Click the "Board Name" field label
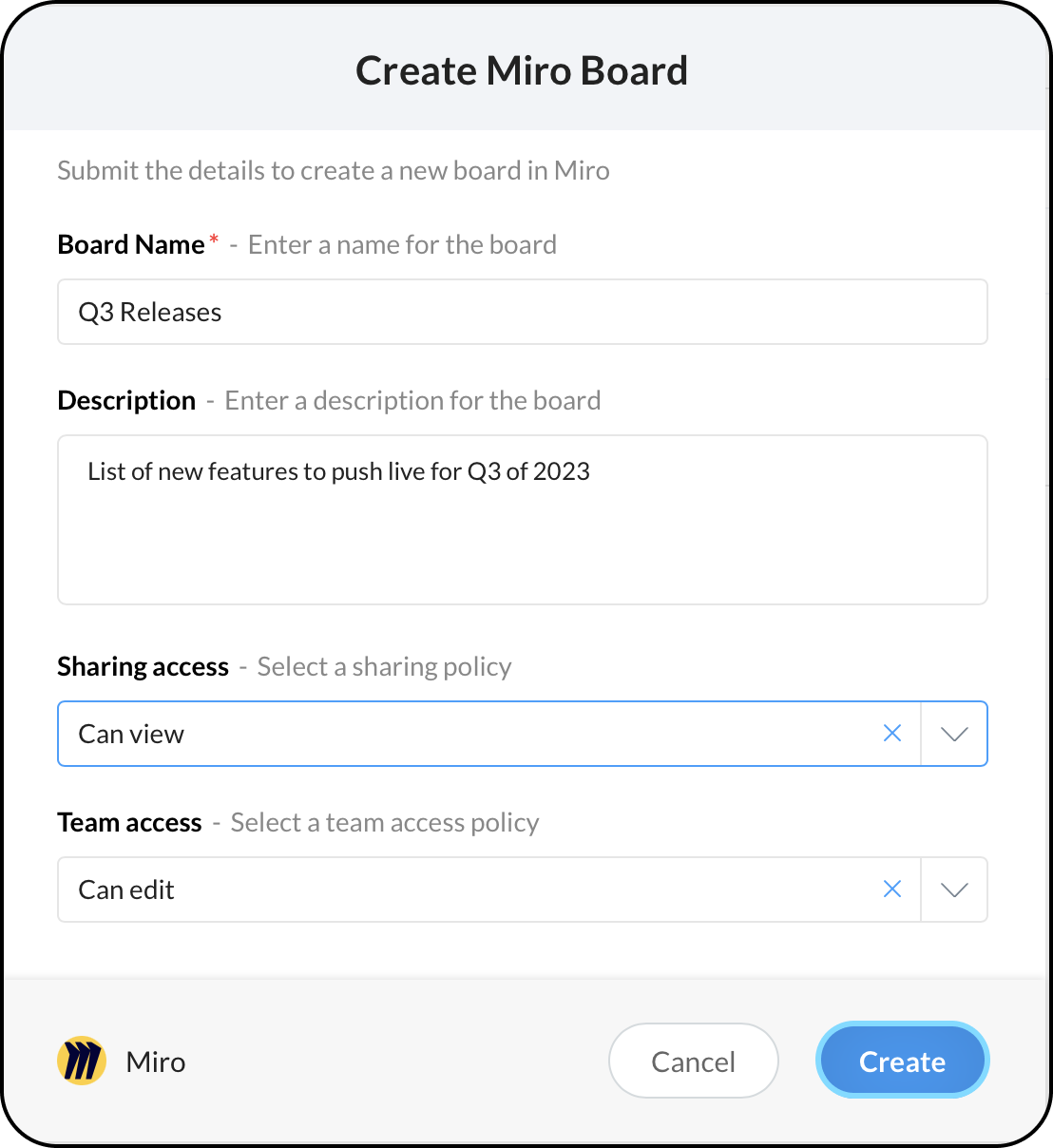Image resolution: width=1053 pixels, height=1148 pixels. click(131, 244)
